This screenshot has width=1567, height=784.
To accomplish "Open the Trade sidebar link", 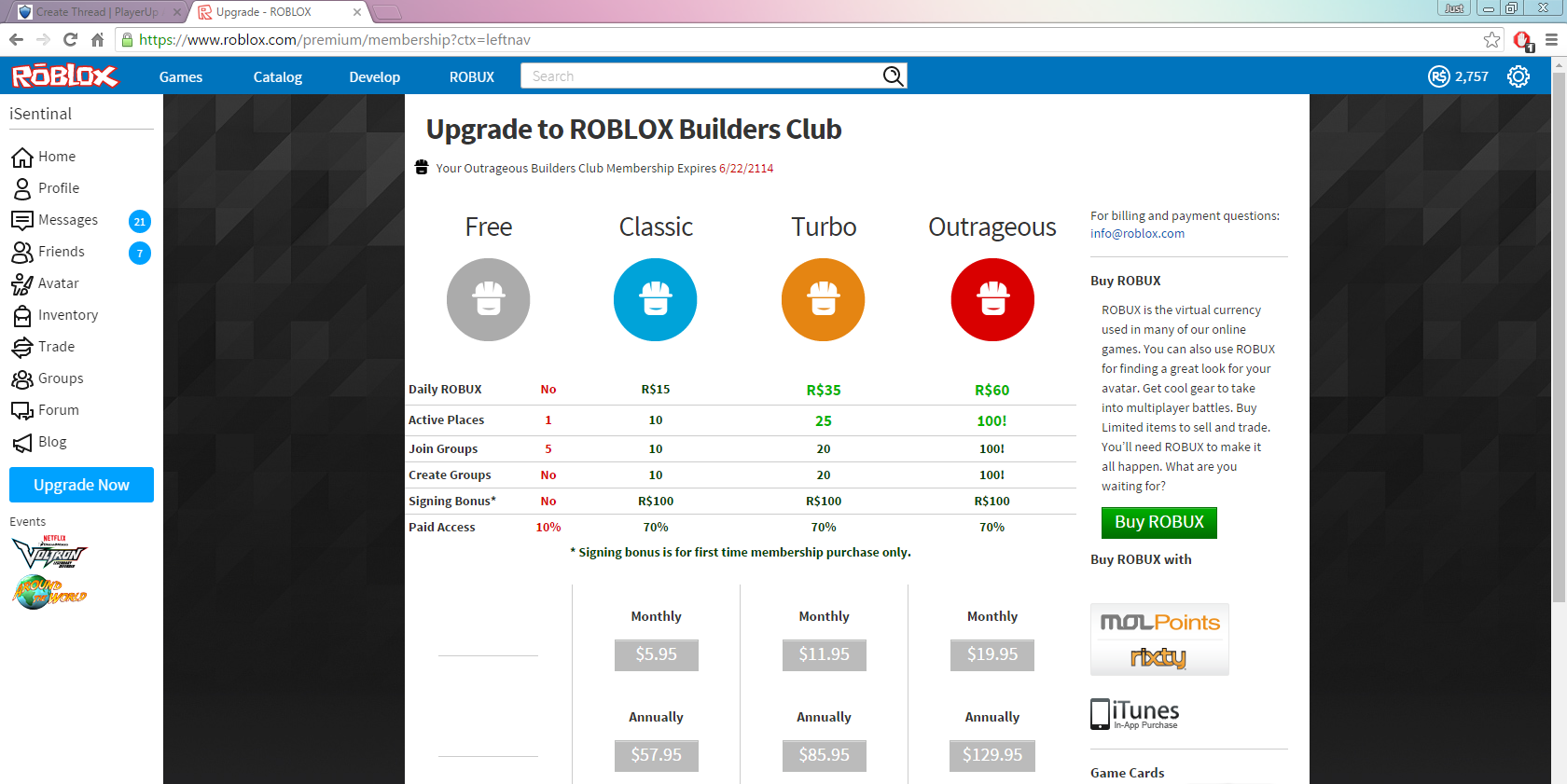I will coord(57,347).
